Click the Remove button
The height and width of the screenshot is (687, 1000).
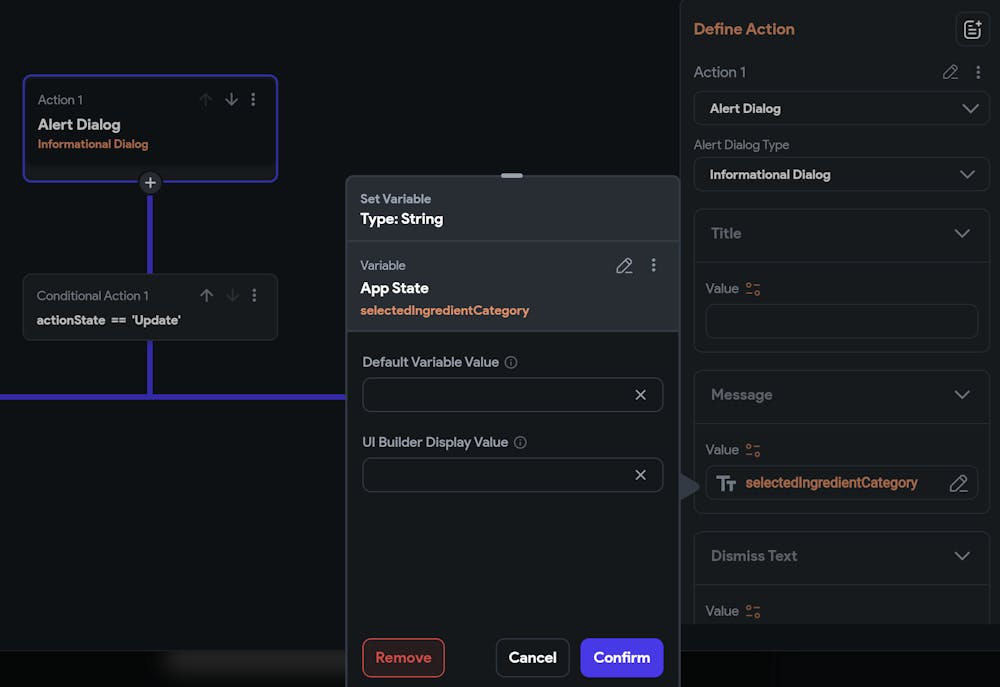point(403,658)
